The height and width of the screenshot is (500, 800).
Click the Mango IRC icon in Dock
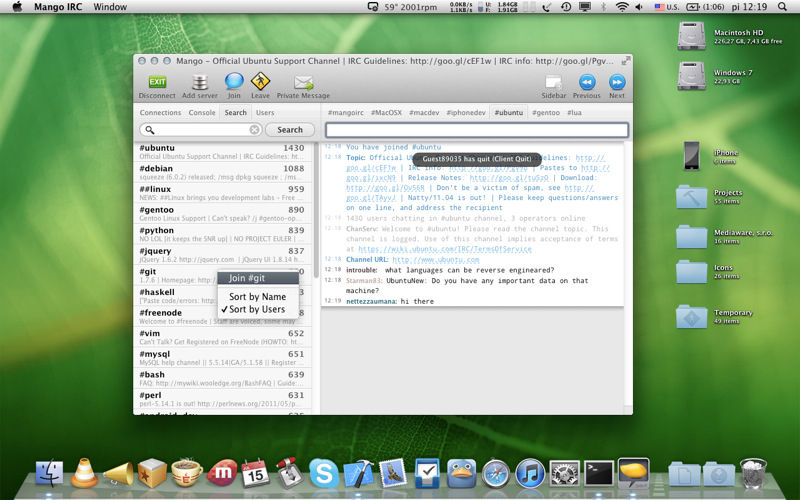click(x=634, y=472)
